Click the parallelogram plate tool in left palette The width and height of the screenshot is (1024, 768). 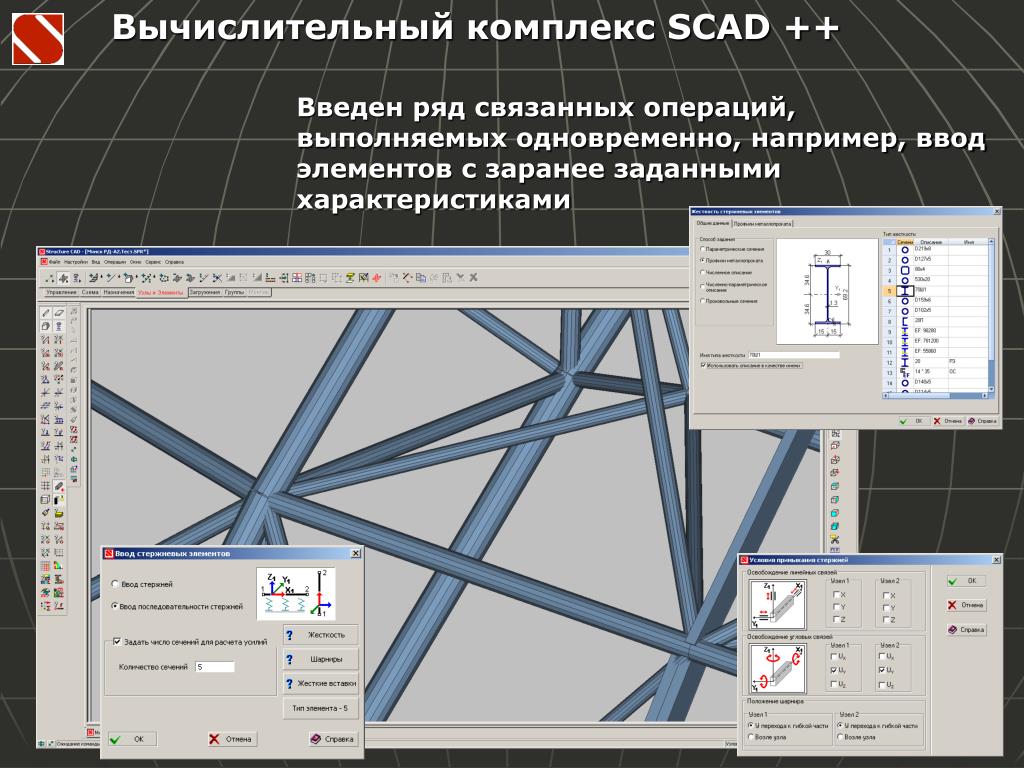[59, 313]
